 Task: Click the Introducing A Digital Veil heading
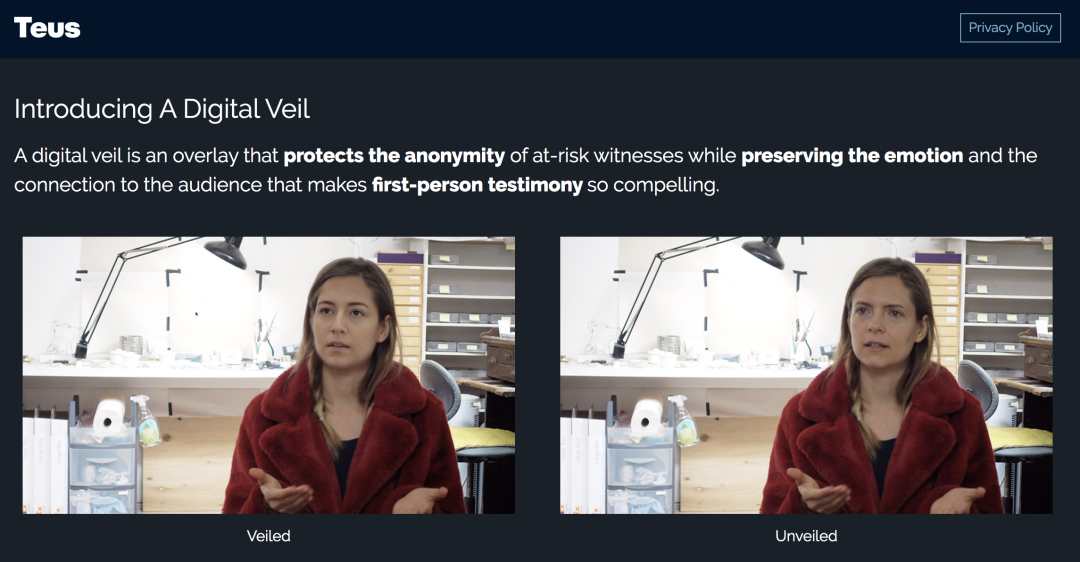coord(162,109)
